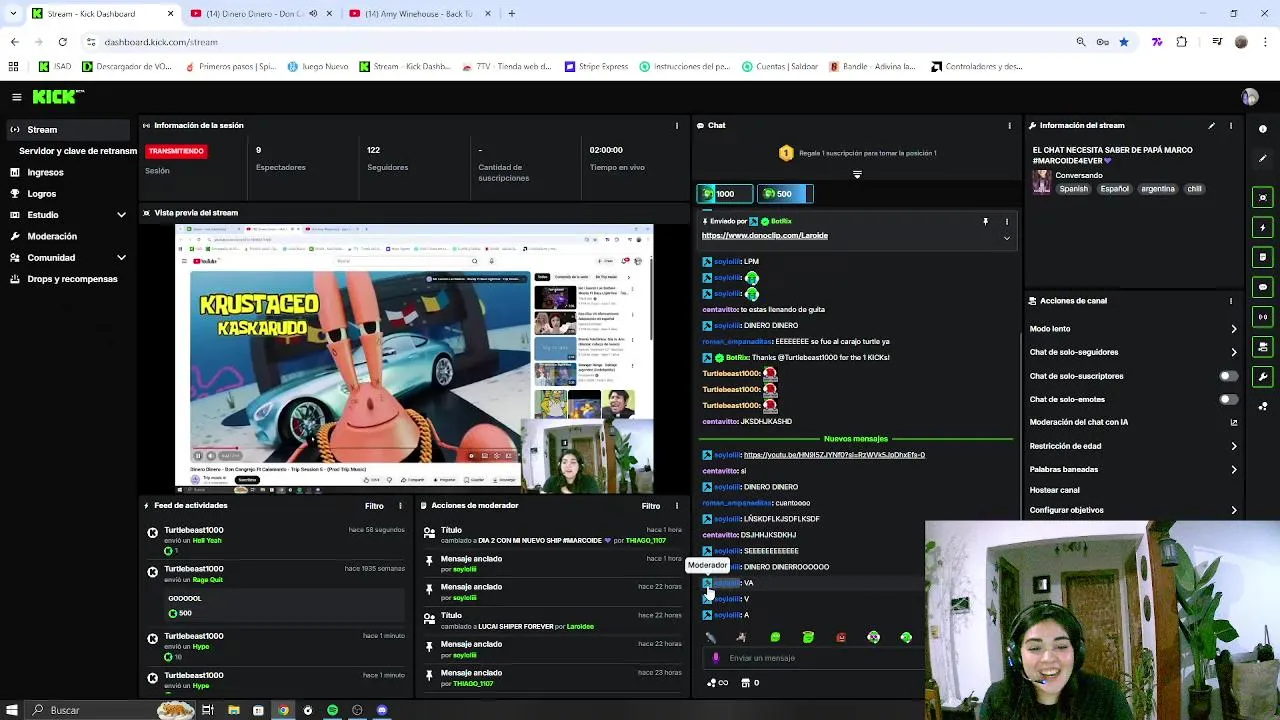Click Filtro in Feed de actividades
Image resolution: width=1280 pixels, height=720 pixels.
[374, 506]
